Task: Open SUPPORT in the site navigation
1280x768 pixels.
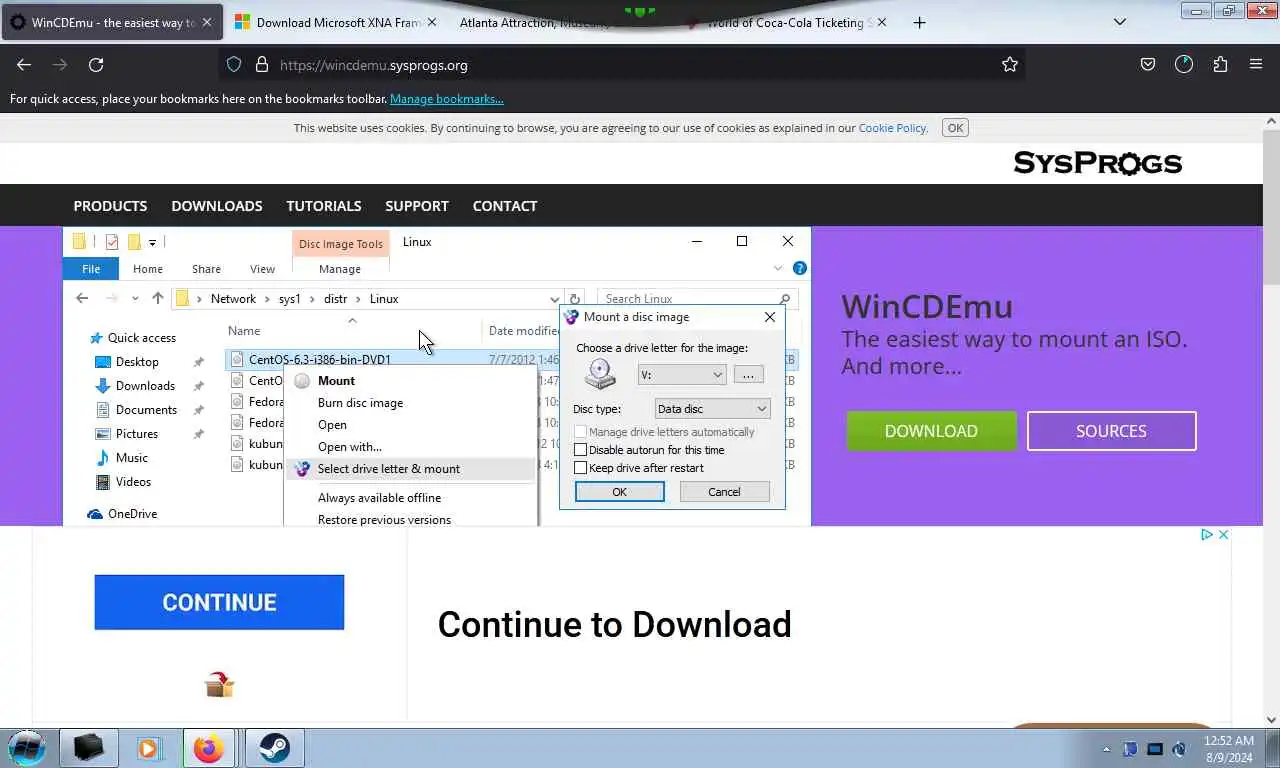Action: 417,205
